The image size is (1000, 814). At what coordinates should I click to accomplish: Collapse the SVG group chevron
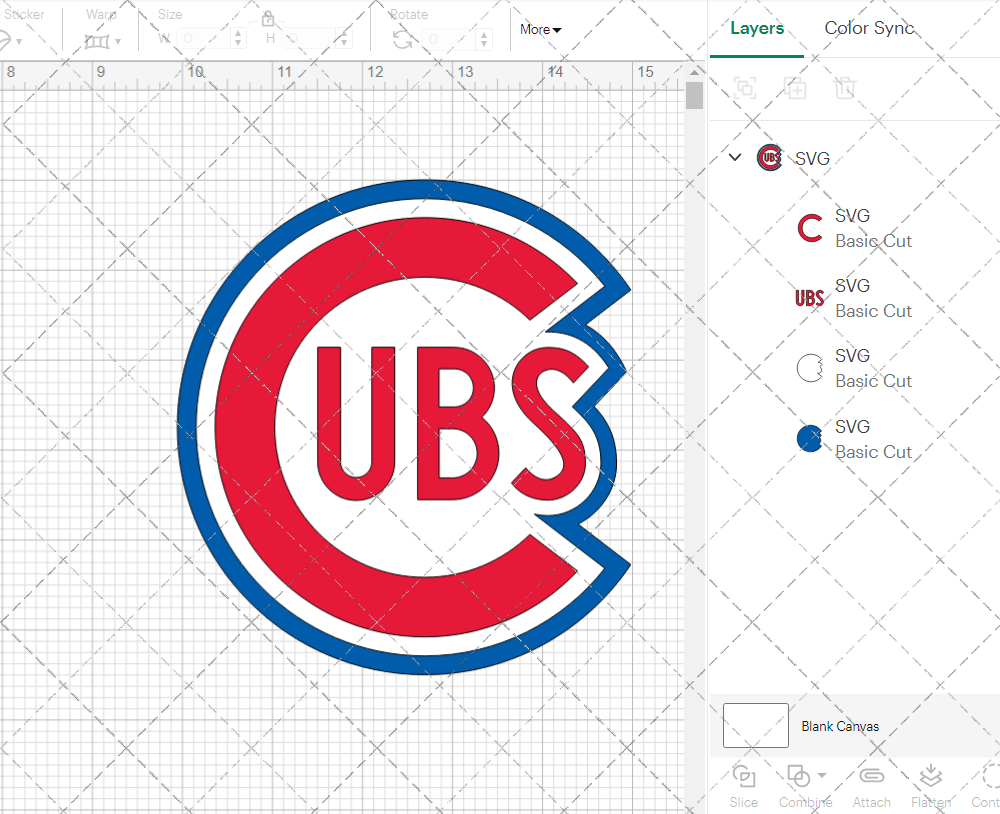[735, 157]
